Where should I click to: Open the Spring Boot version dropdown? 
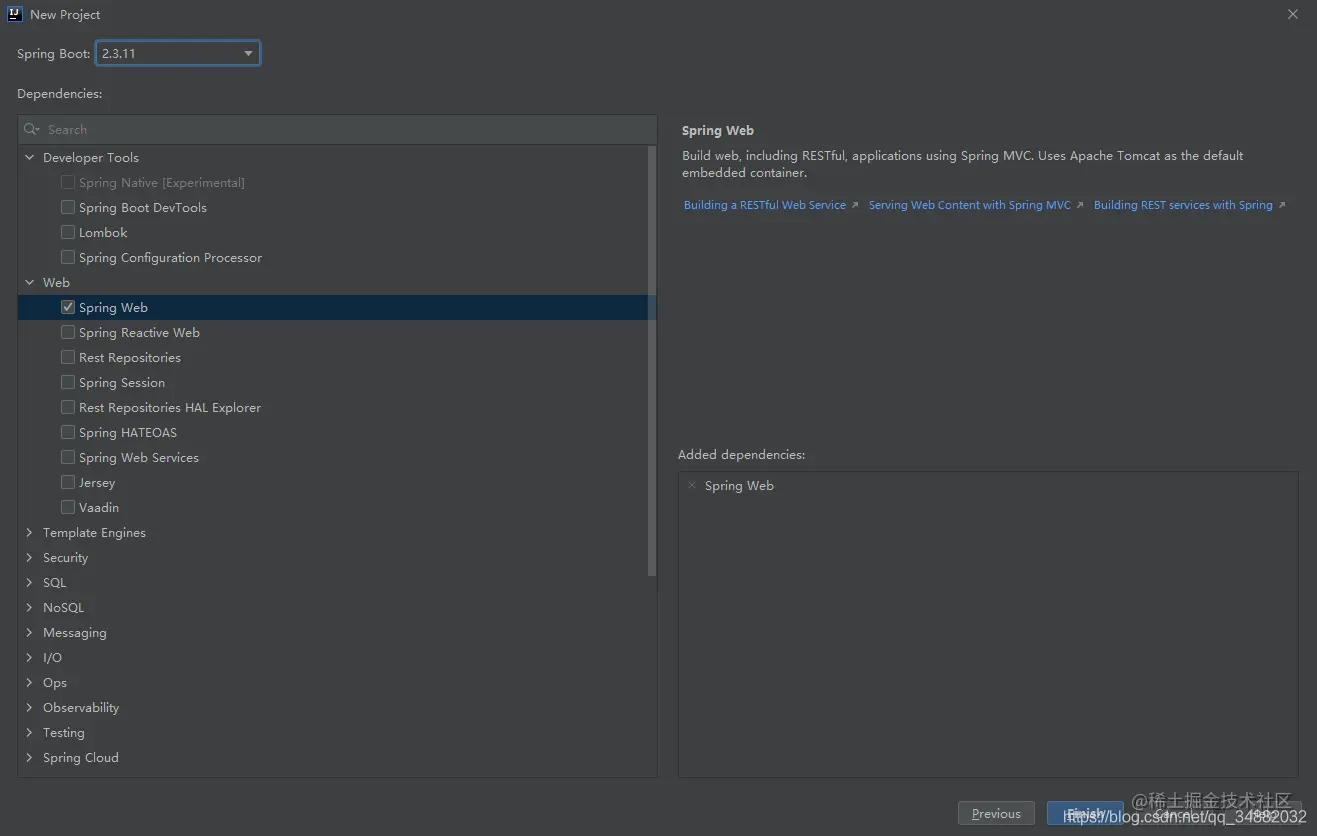tap(178, 53)
